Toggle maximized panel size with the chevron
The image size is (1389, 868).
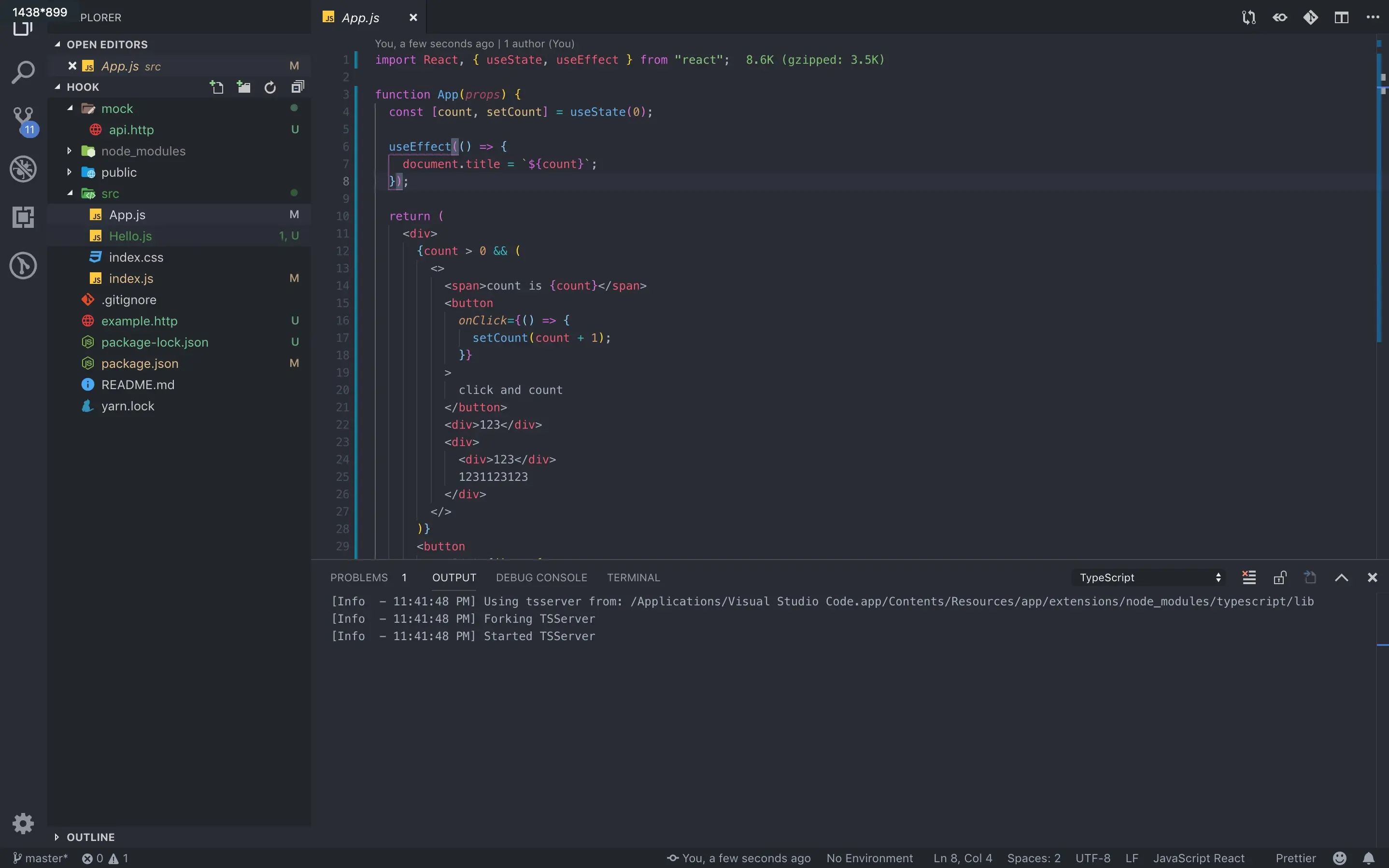click(x=1341, y=577)
